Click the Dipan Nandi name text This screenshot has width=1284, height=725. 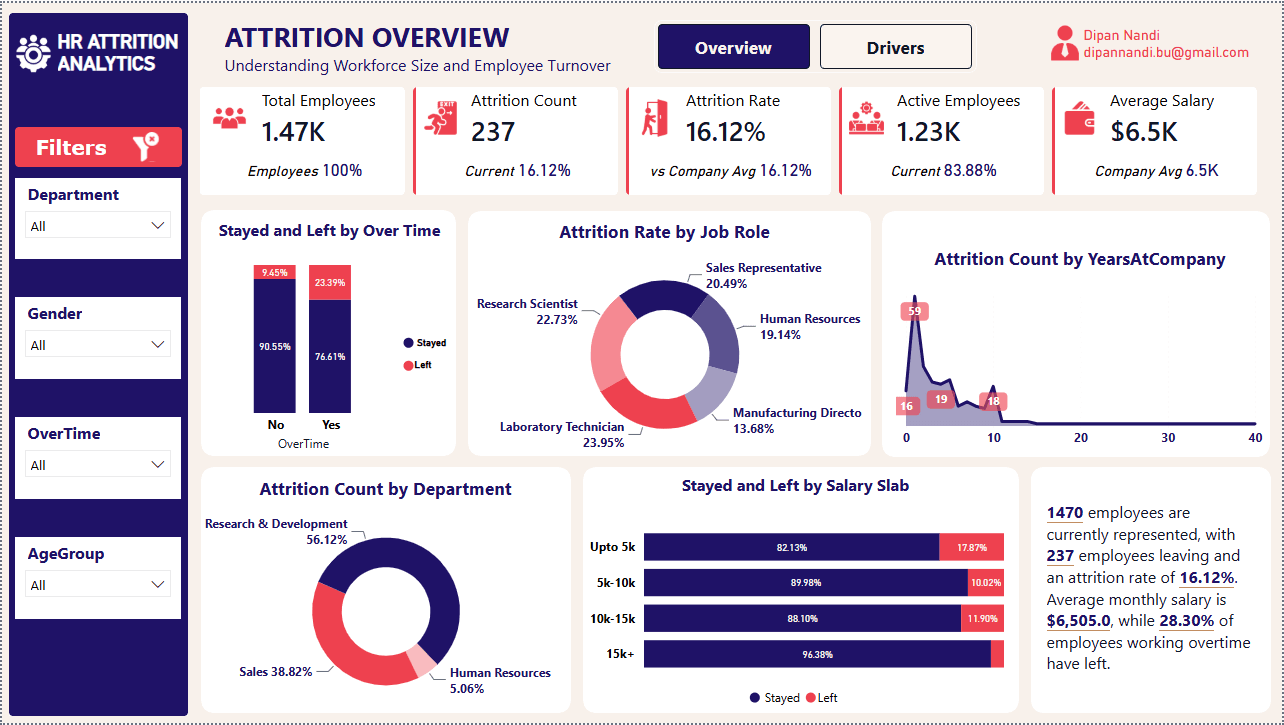click(1121, 35)
